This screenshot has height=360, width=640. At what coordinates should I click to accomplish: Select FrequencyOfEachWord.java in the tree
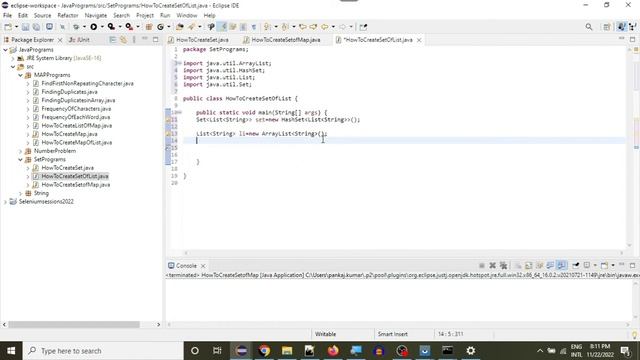(76, 117)
